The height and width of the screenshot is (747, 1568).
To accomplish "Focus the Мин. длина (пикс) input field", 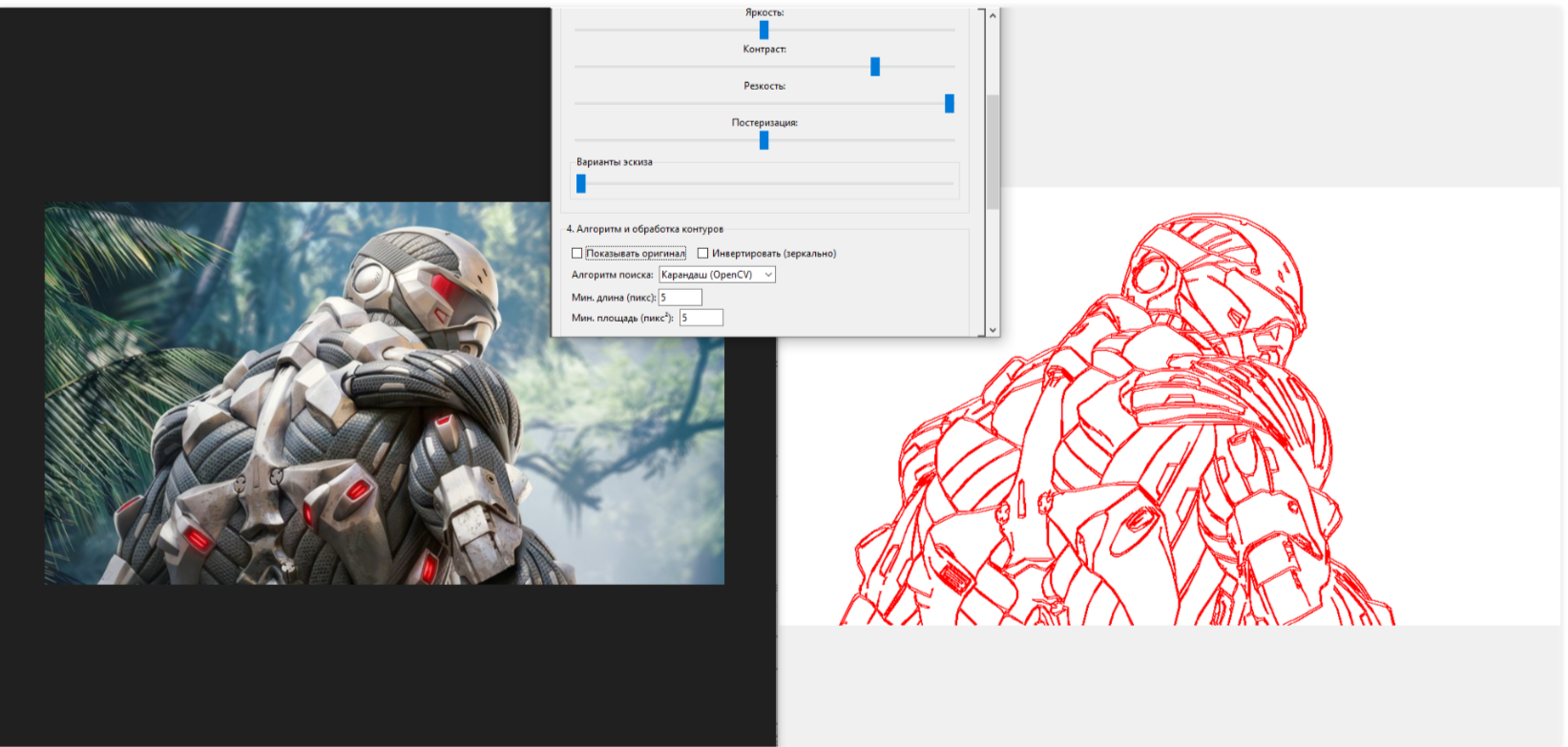I will 679,298.
